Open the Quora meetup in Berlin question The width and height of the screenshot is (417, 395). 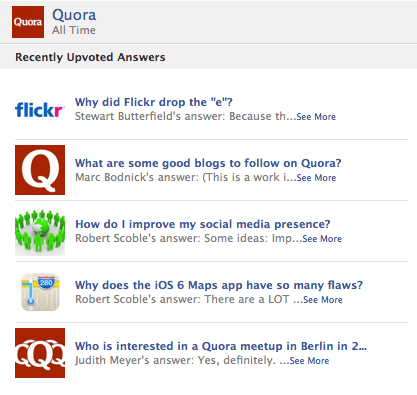(x=221, y=346)
